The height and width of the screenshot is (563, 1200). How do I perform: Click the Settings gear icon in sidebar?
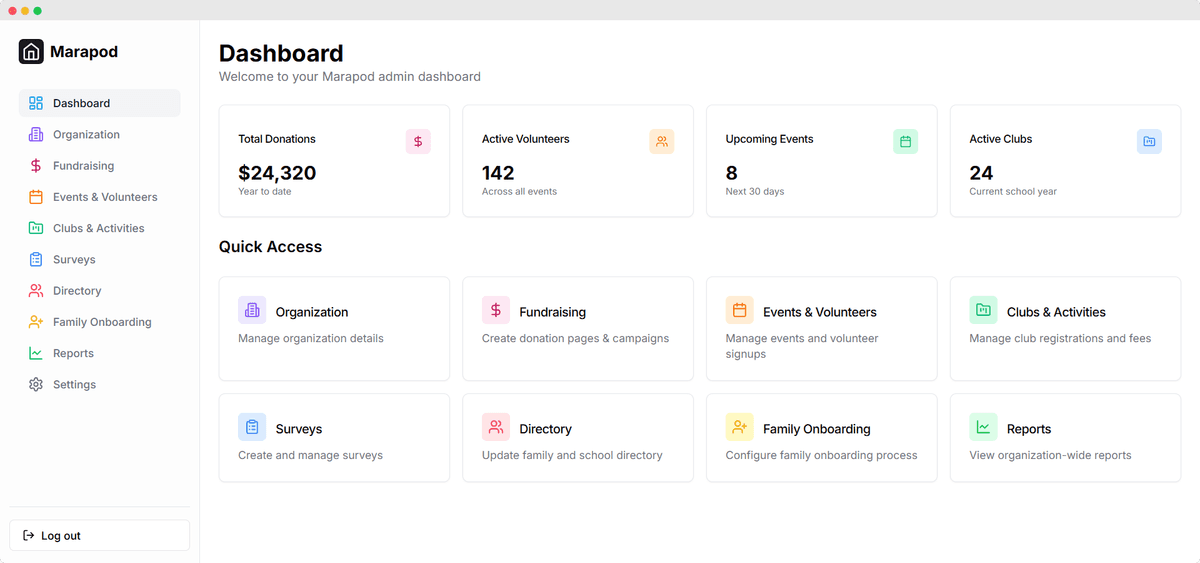(x=36, y=385)
